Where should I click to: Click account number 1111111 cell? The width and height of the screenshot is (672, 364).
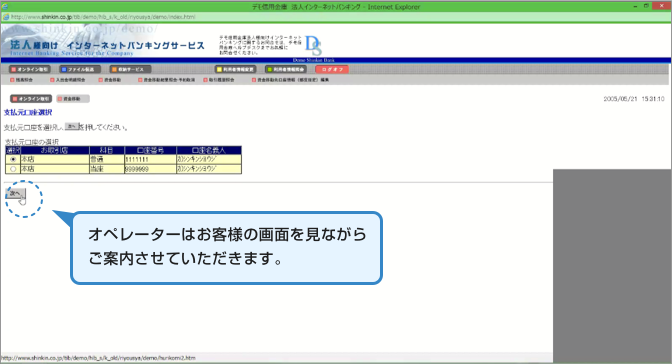[150, 159]
